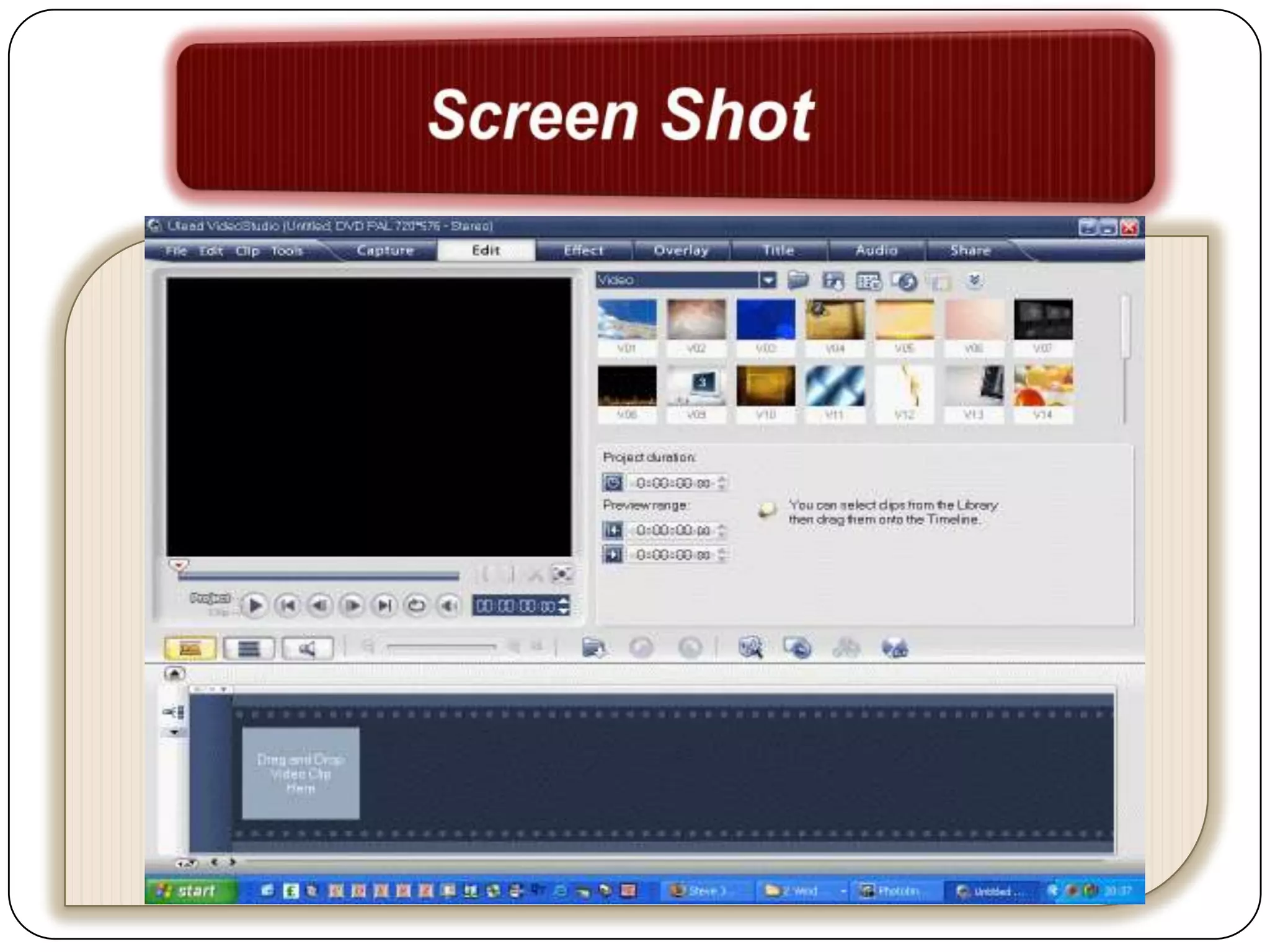Click the system volume speaker icon

point(450,606)
